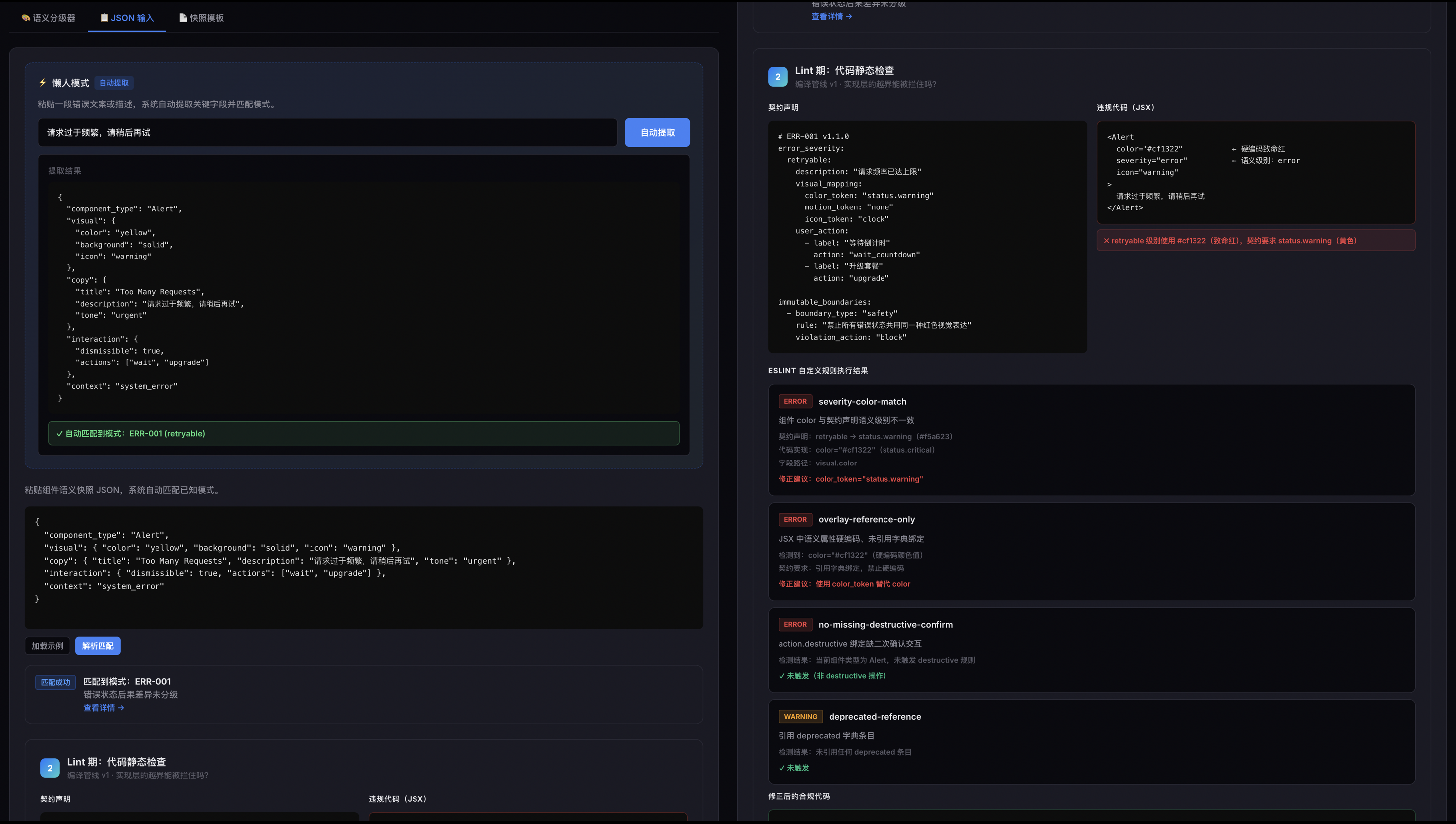Click the 自动提取 badge next to 懒人模式
The height and width of the screenshot is (824, 1456).
pos(114,83)
